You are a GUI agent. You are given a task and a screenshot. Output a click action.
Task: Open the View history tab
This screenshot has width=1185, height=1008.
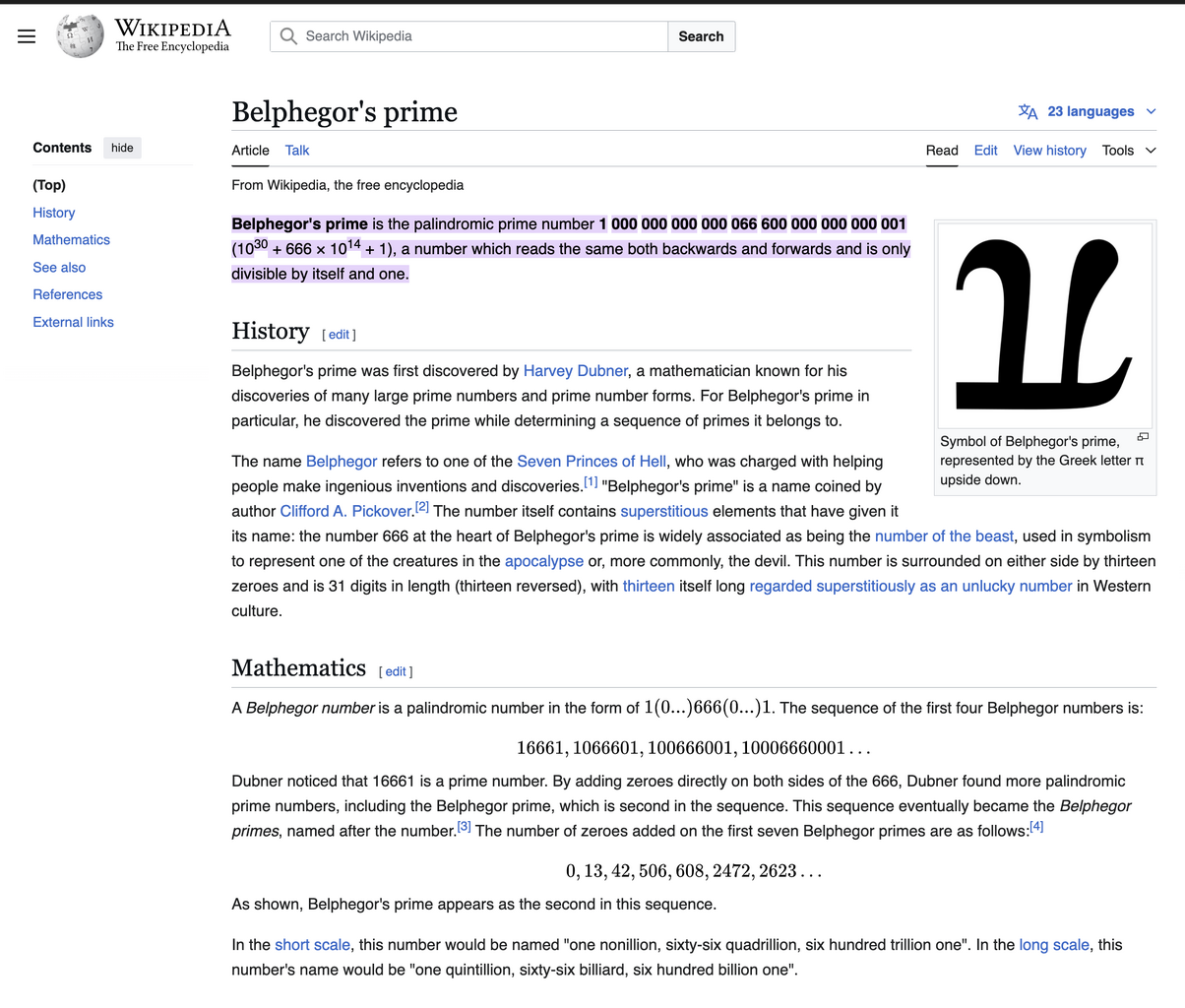(x=1049, y=151)
